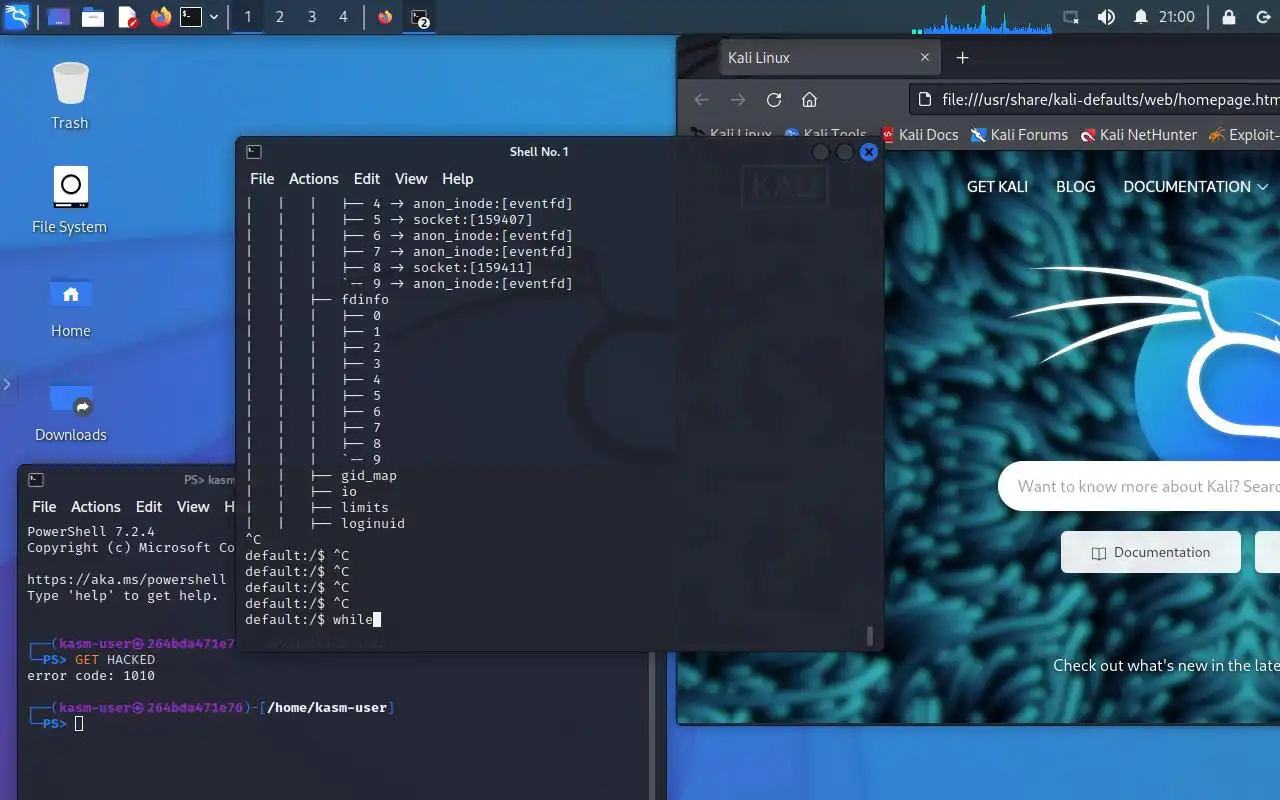
Task: Open Actions menu in Shell No. 1
Action: coord(314,178)
